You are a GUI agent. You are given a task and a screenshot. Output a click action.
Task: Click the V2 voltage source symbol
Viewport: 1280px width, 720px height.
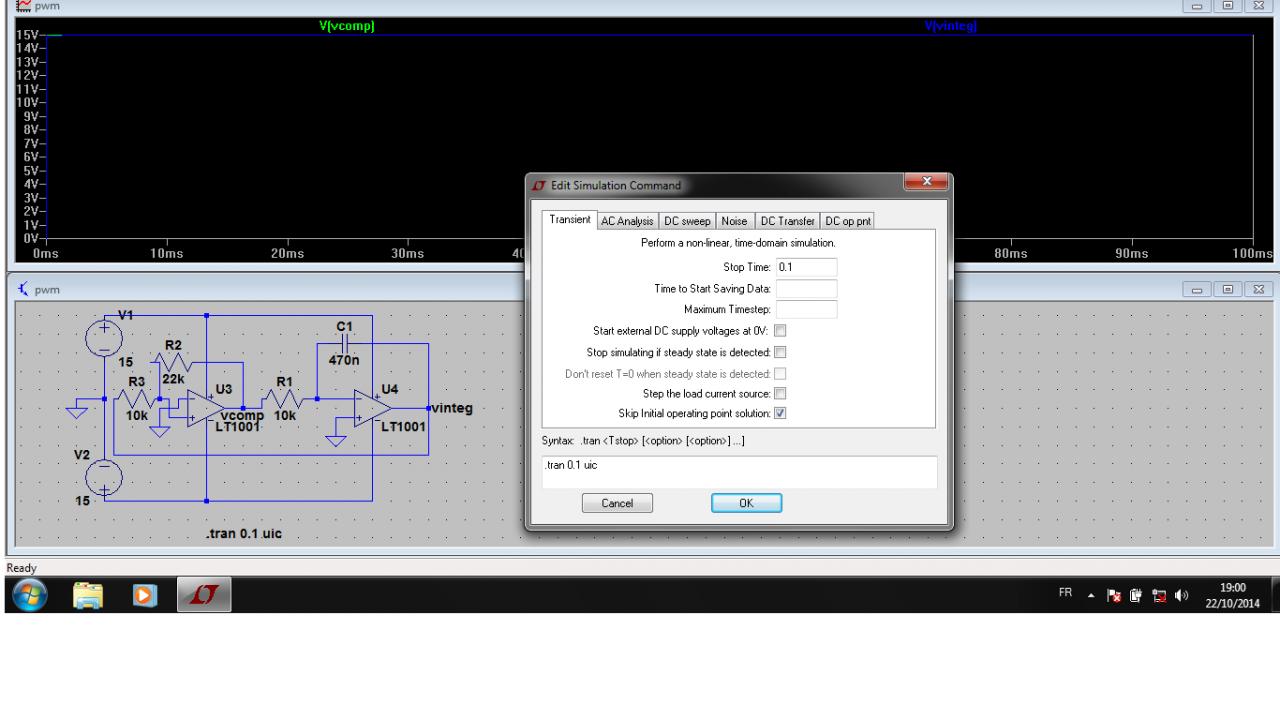[x=105, y=476]
